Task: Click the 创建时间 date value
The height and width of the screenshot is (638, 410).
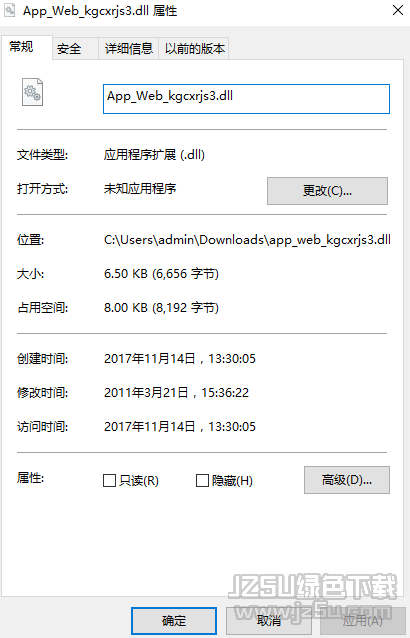Action: point(180,359)
